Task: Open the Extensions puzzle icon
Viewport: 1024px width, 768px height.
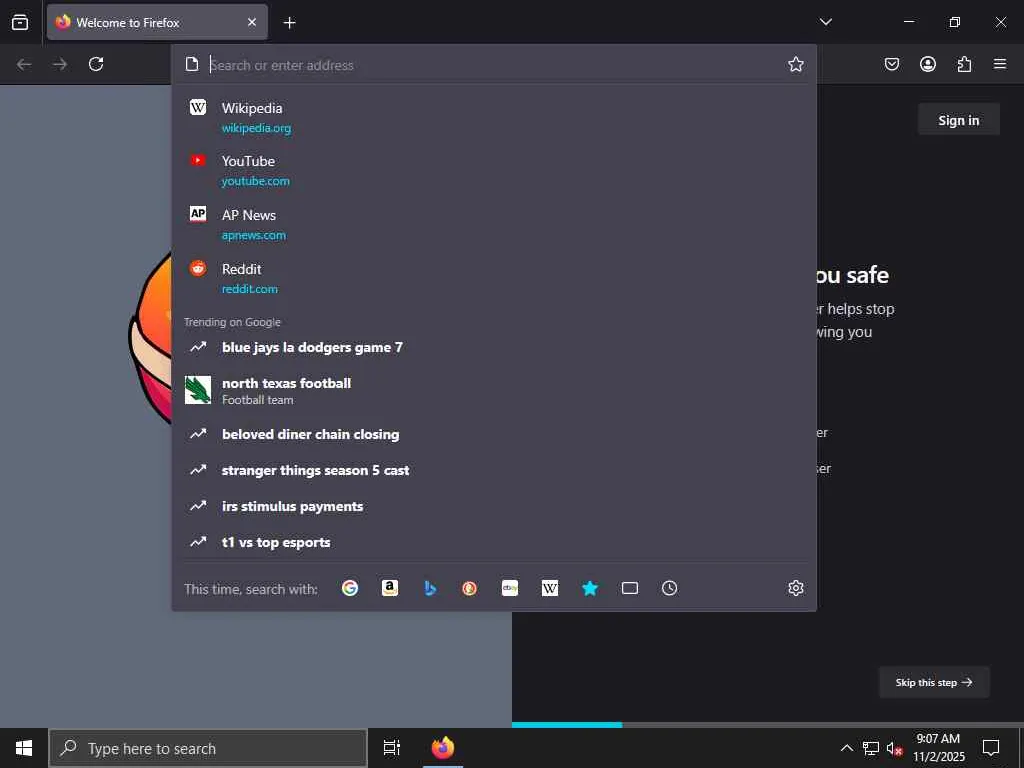Action: point(964,64)
